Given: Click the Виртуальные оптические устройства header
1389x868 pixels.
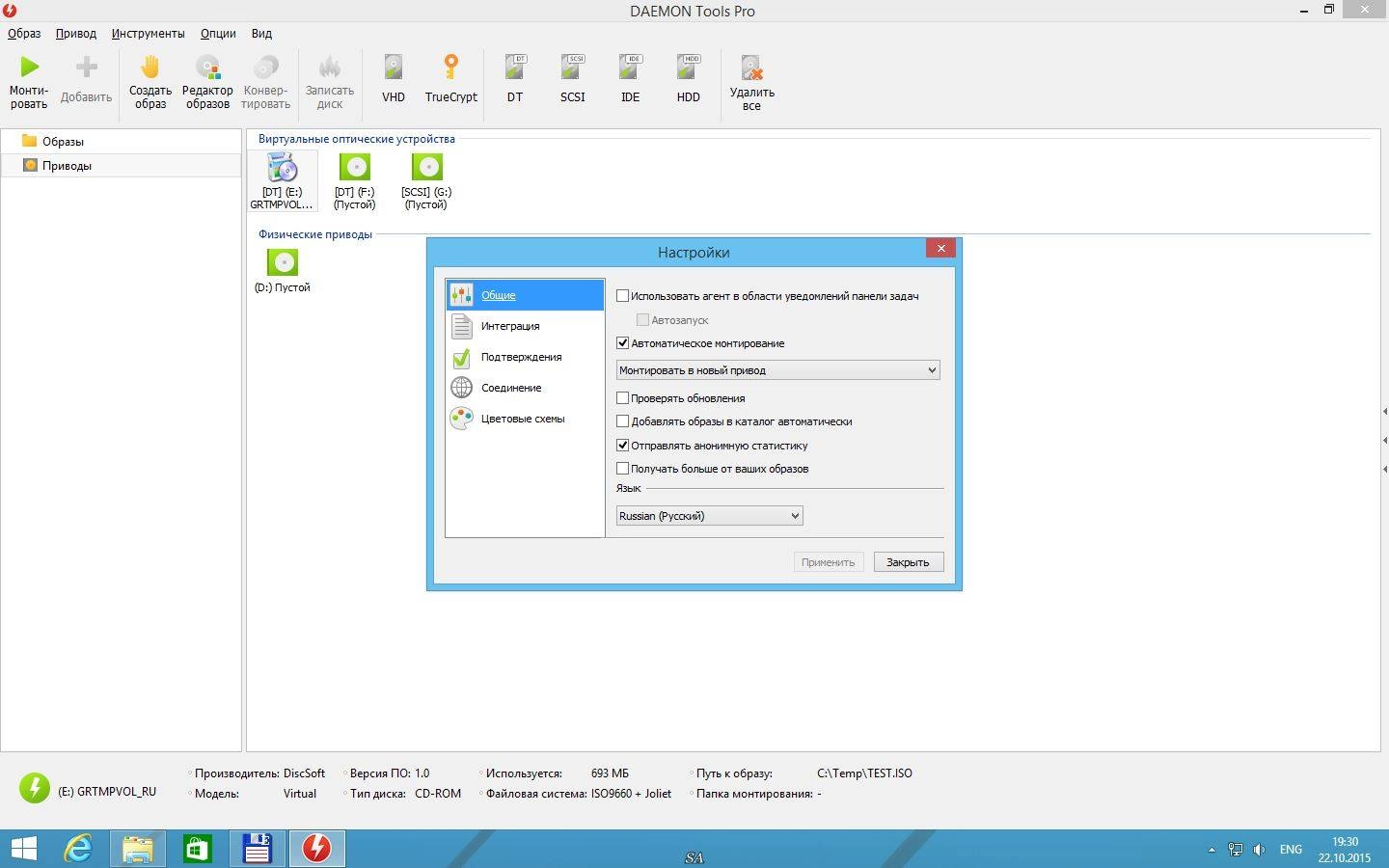Looking at the screenshot, I should [356, 139].
